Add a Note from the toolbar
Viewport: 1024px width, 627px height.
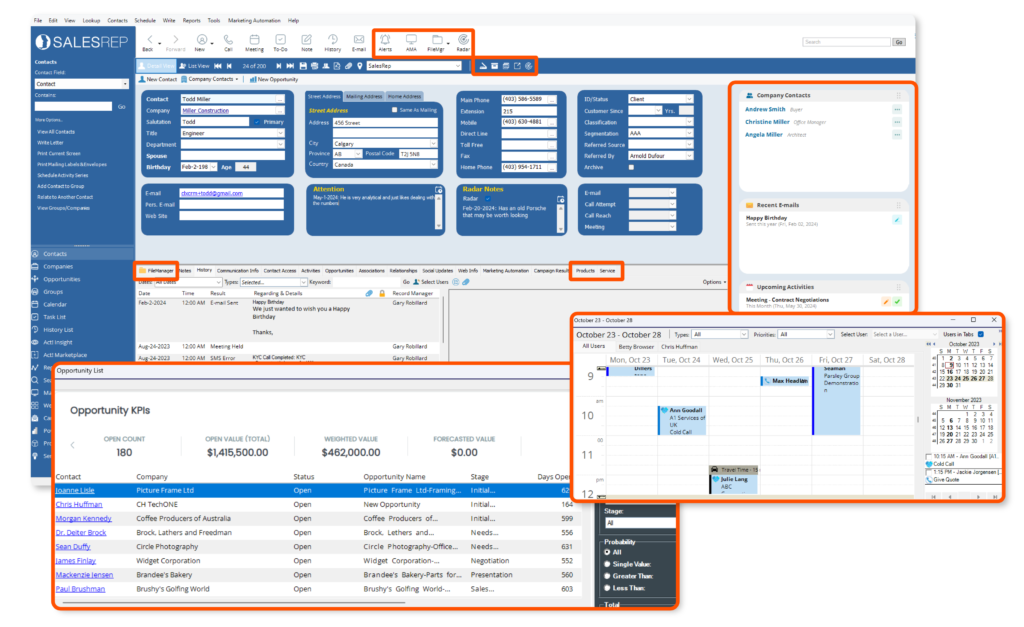click(306, 43)
